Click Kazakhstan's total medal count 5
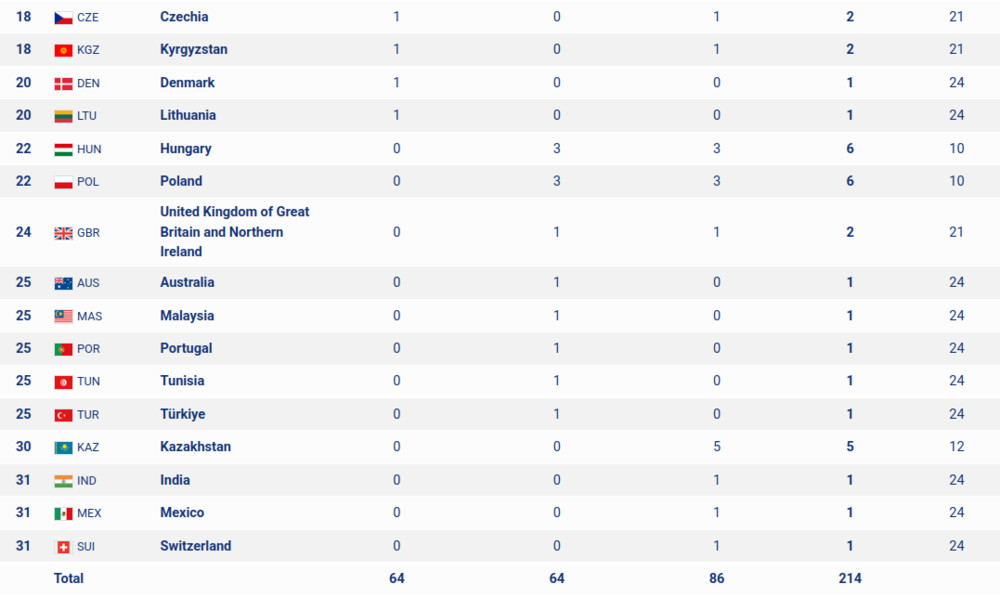This screenshot has width=1000, height=597. pos(849,446)
